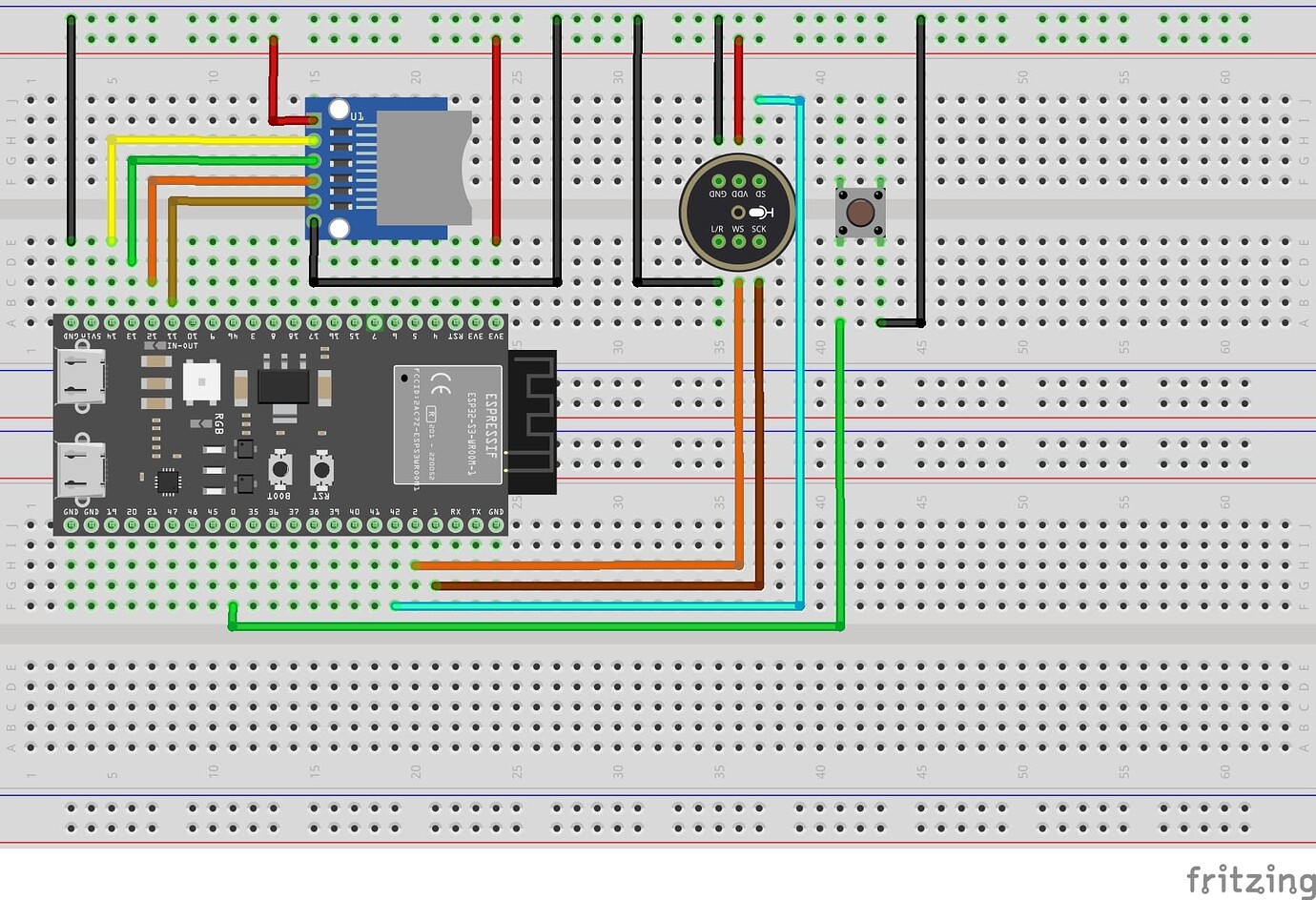
Task: Select the tactile pushbutton component
Action: click(859, 212)
